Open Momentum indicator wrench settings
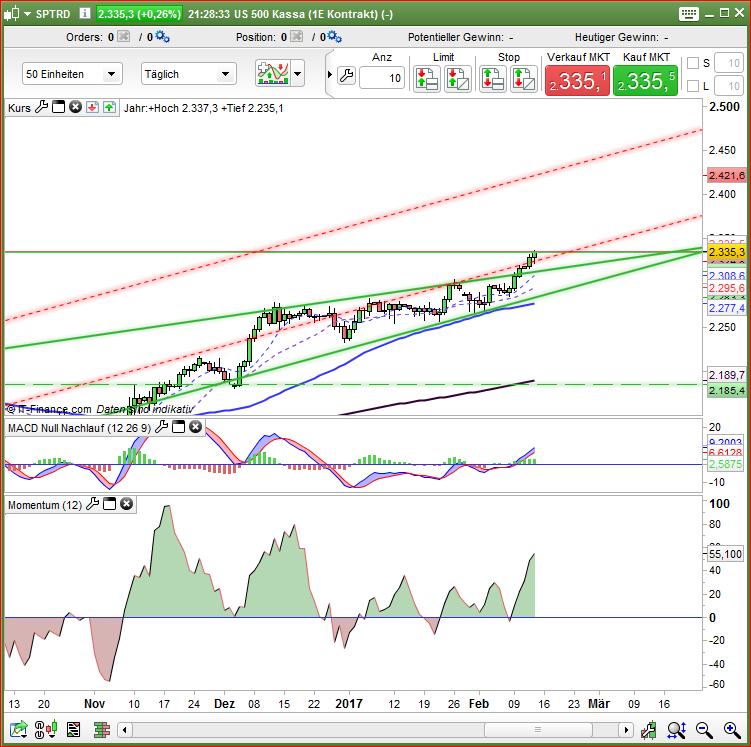Image resolution: width=751 pixels, height=747 pixels. [x=92, y=504]
